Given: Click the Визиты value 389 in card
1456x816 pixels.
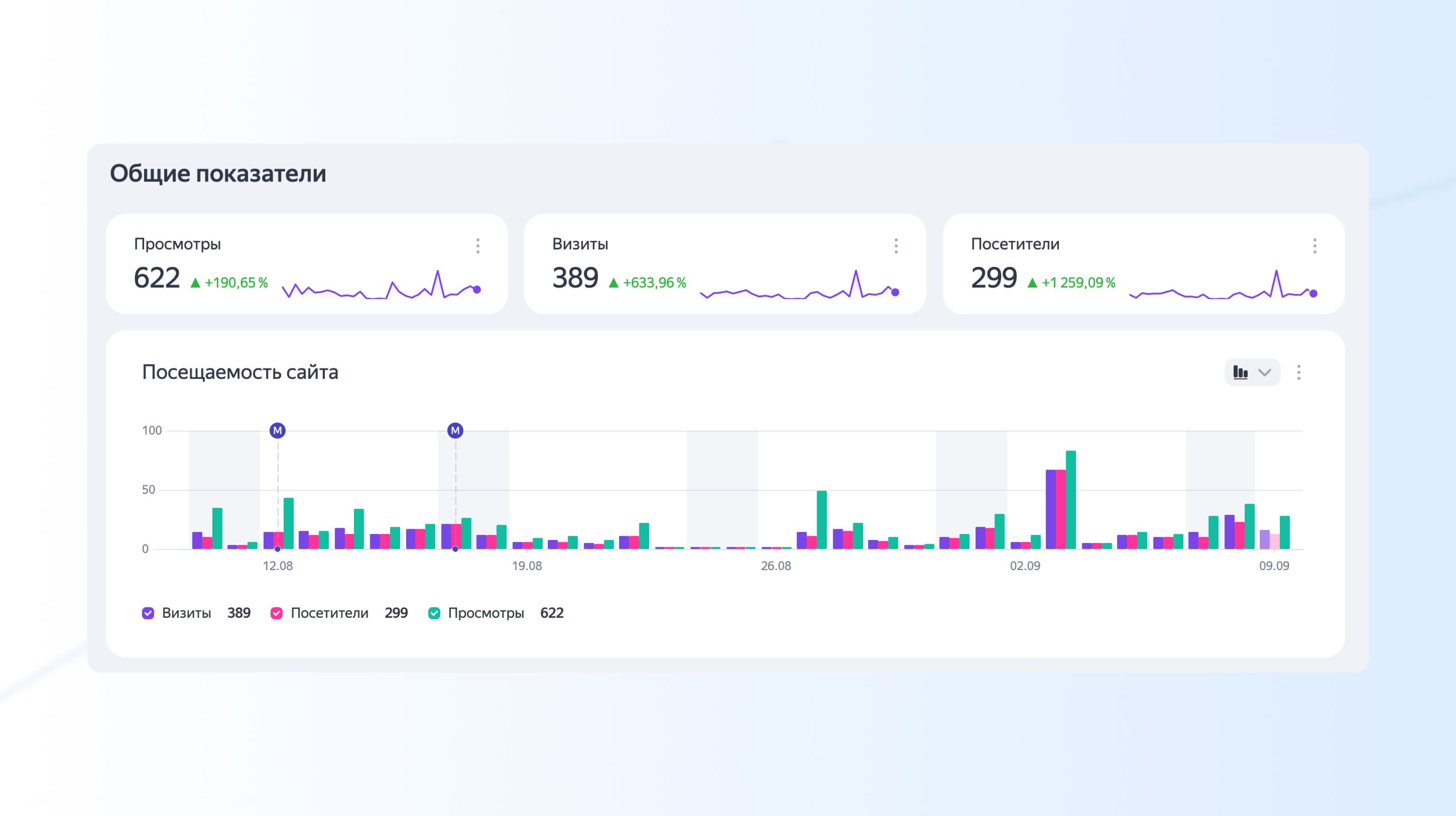Looking at the screenshot, I should pyautogui.click(x=575, y=278).
